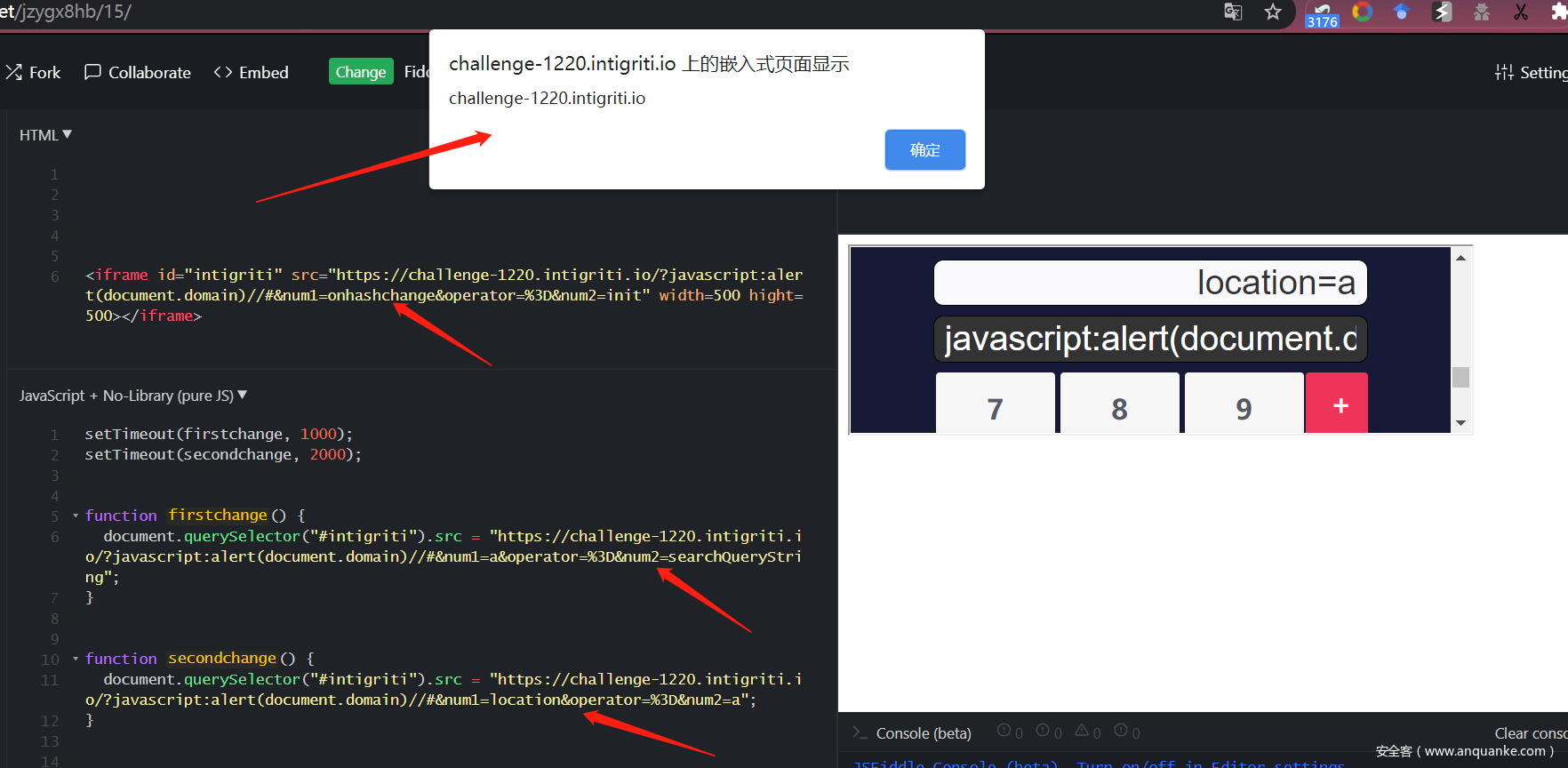Open the extension with 3176 badge
The height and width of the screenshot is (768, 1568).
(1322, 13)
